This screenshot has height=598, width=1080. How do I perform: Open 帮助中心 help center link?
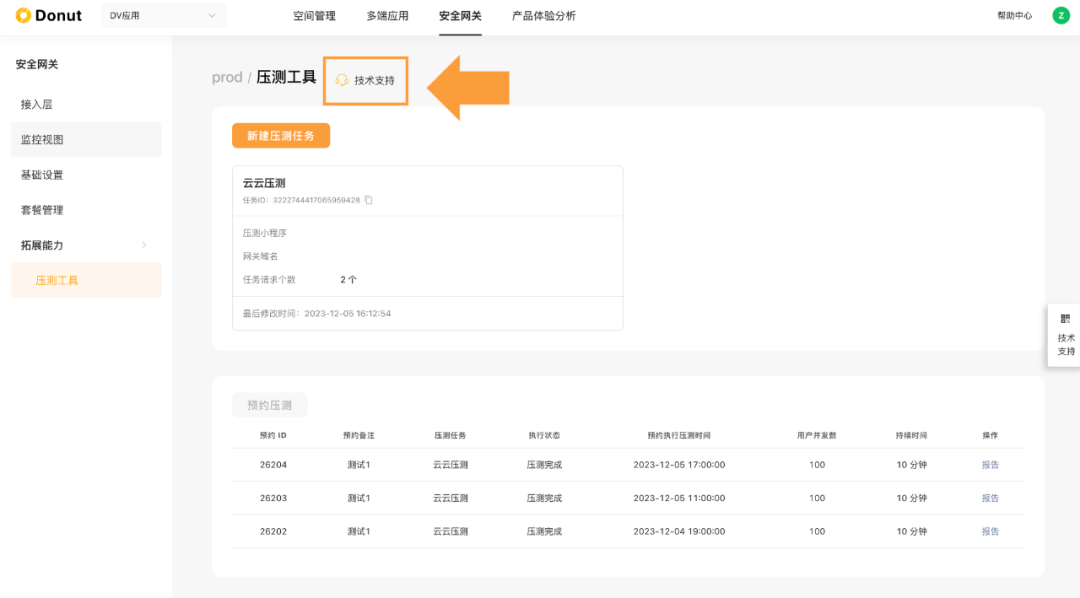coord(1015,16)
